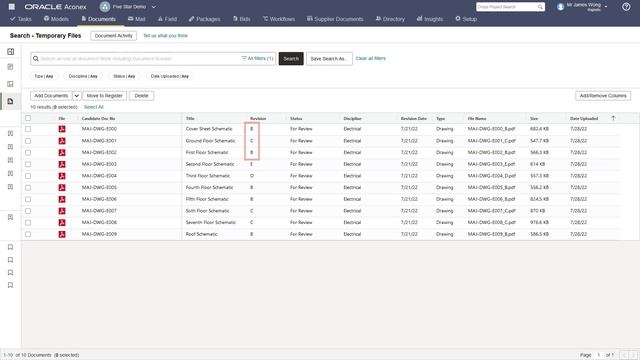Open the main menu grid icon
The height and width of the screenshot is (360, 640).
[12, 7]
